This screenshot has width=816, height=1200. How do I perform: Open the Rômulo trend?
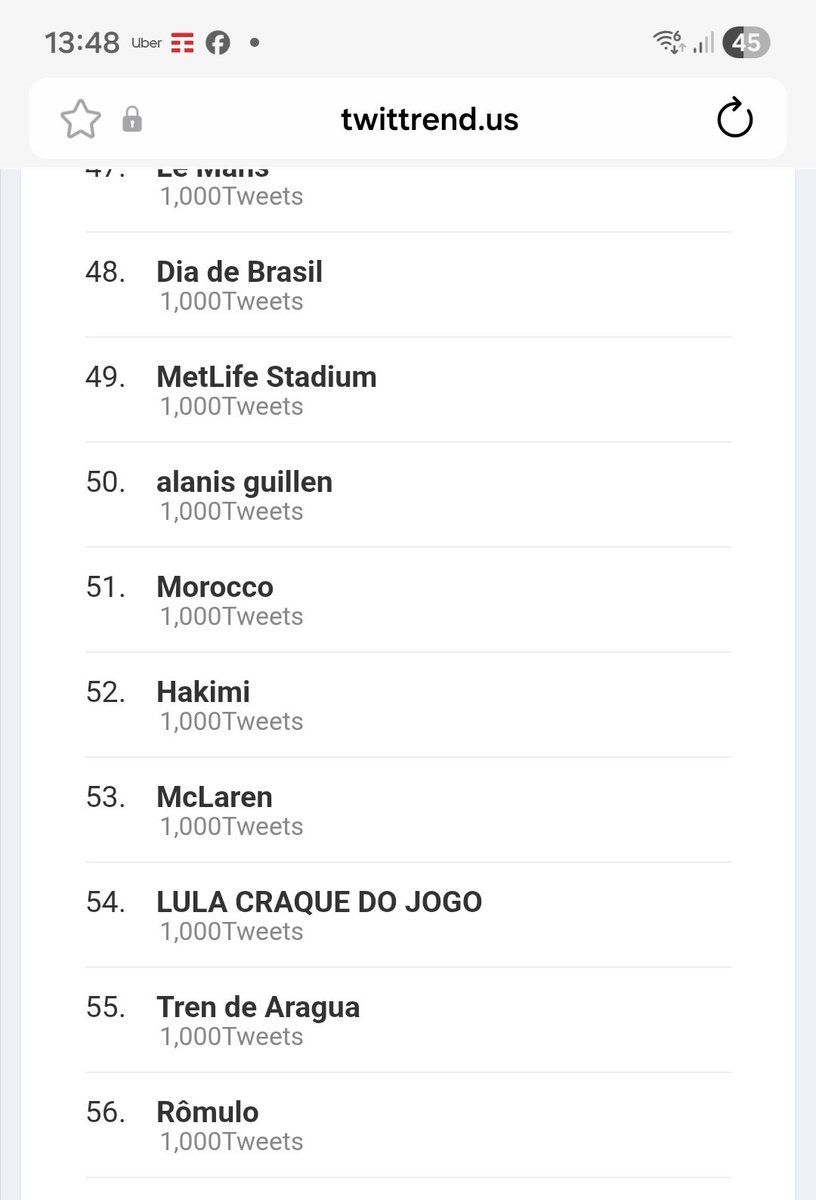[207, 1112]
